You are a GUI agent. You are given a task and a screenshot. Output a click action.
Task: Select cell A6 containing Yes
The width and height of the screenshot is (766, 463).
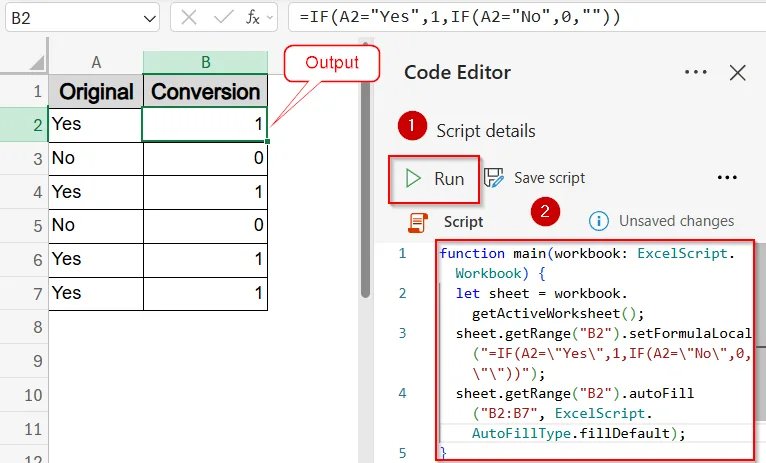click(96, 260)
